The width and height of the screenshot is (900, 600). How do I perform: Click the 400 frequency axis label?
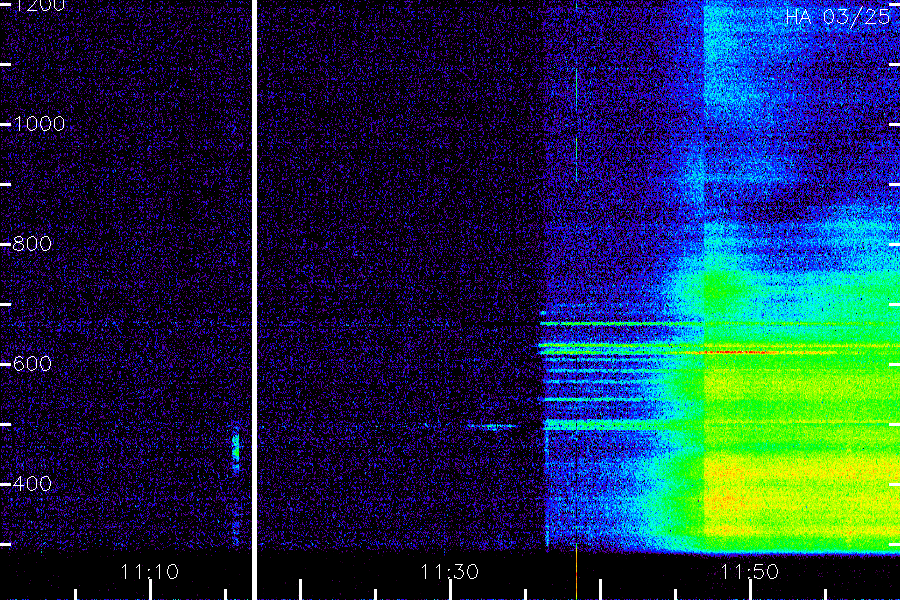pyautogui.click(x=32, y=483)
